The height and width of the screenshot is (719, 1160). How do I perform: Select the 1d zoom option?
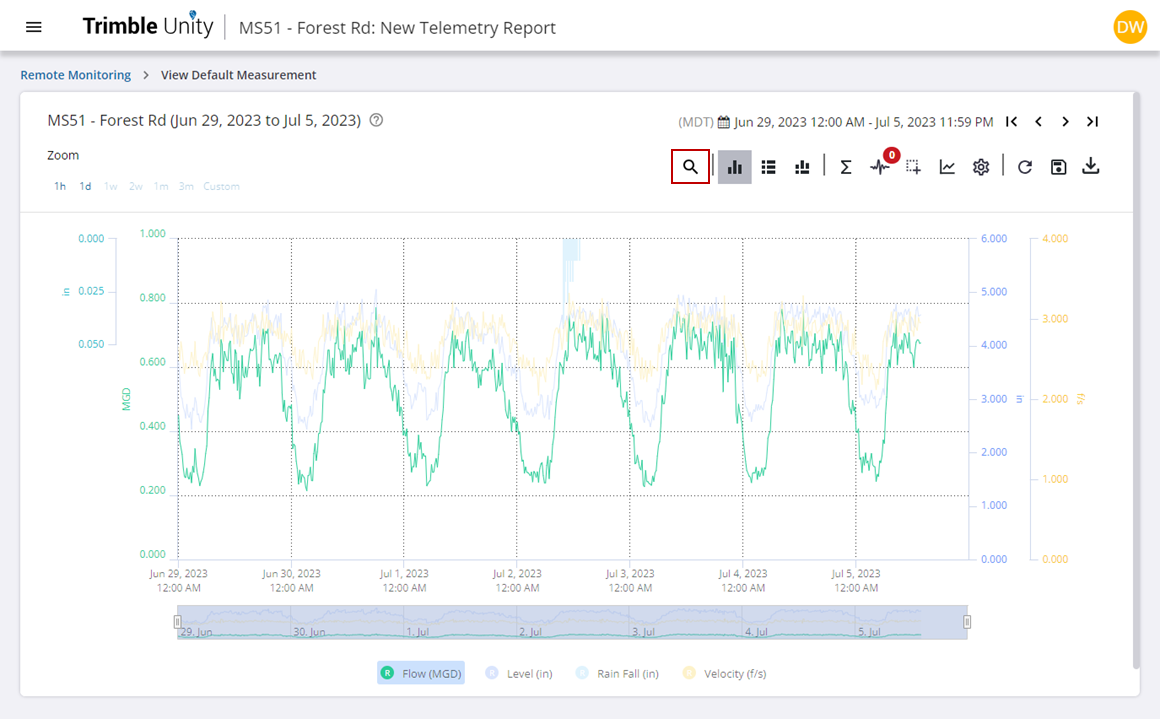pos(86,186)
